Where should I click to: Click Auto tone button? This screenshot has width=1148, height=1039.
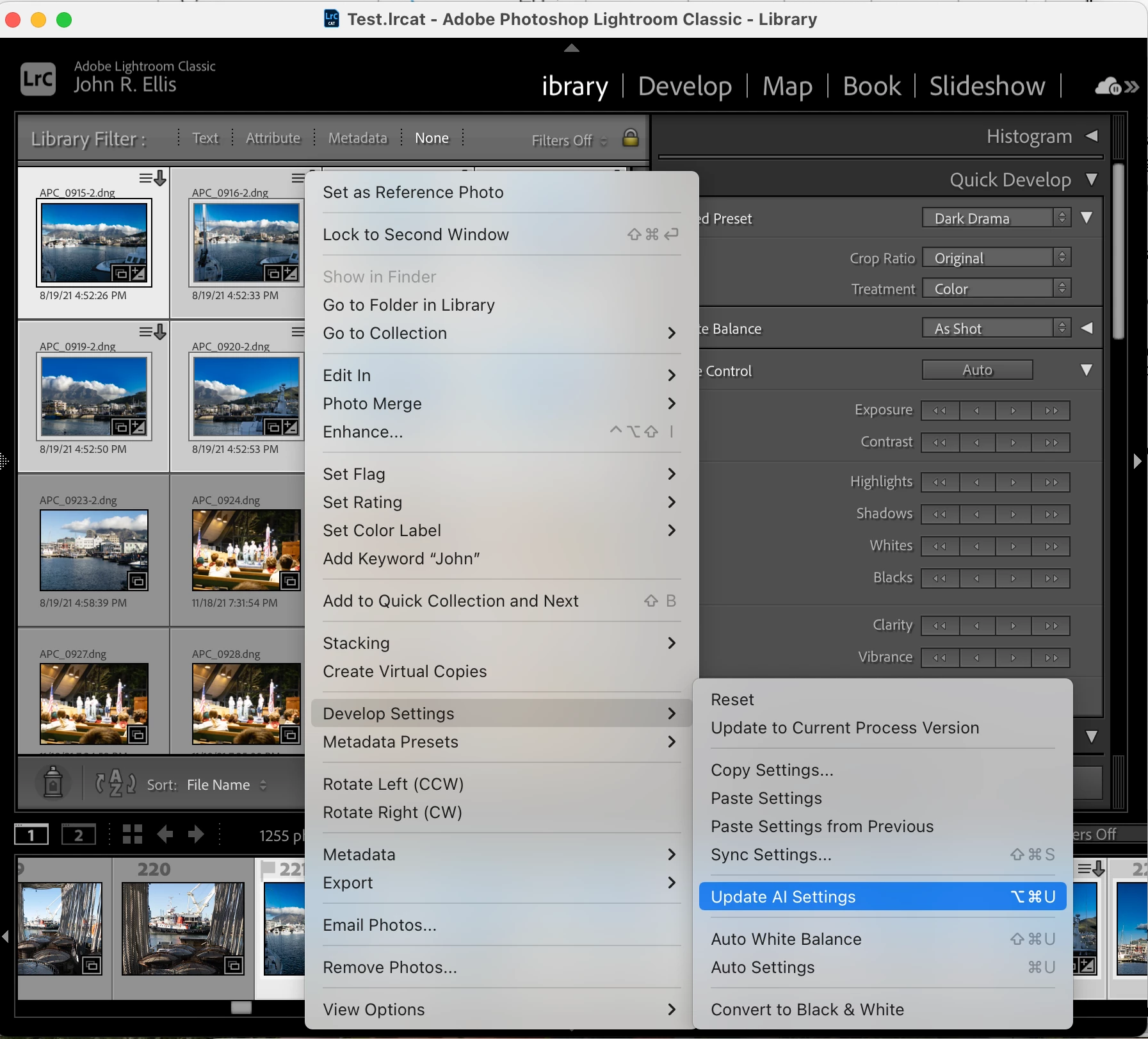(977, 370)
